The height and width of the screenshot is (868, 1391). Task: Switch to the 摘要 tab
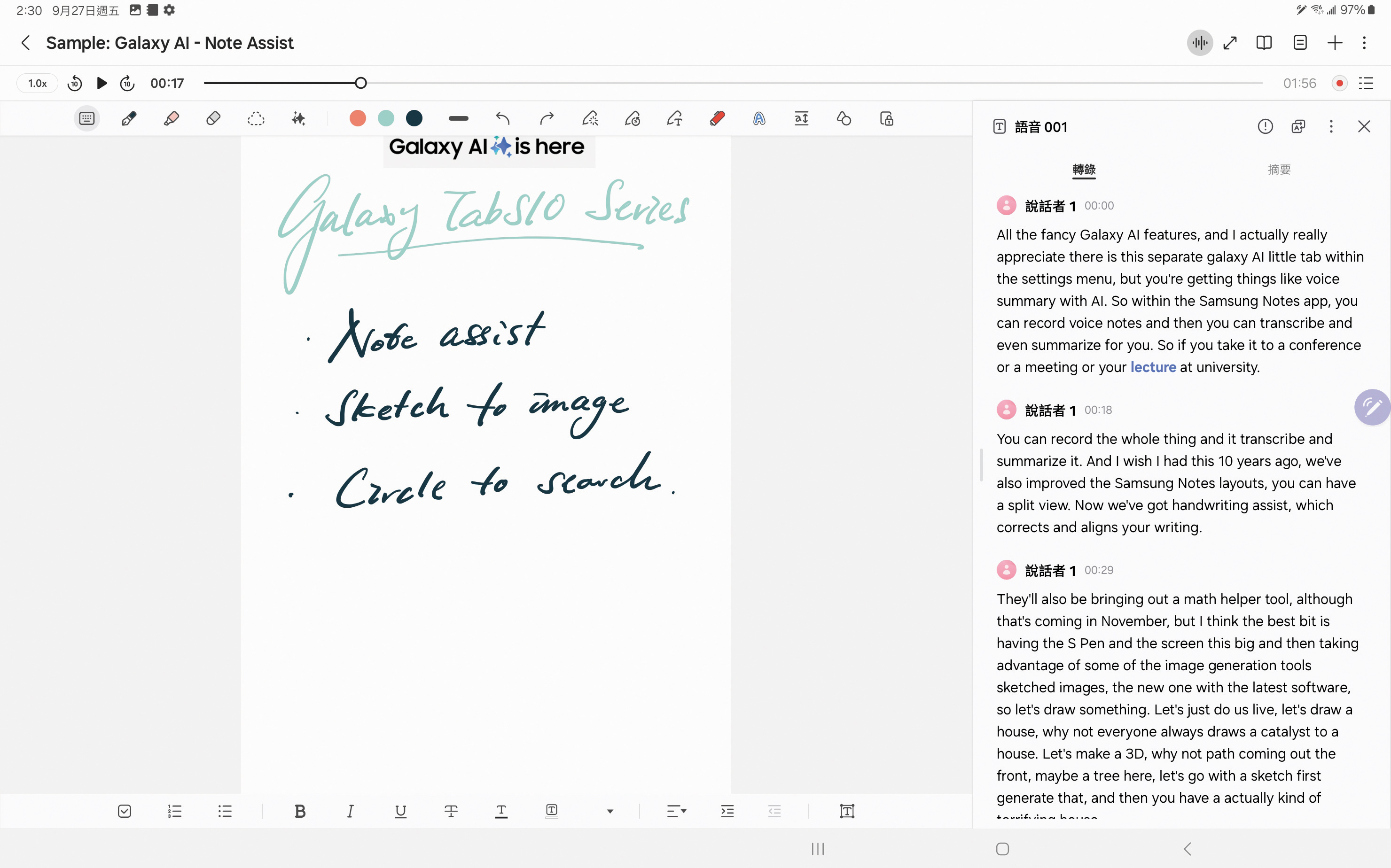[1279, 170]
